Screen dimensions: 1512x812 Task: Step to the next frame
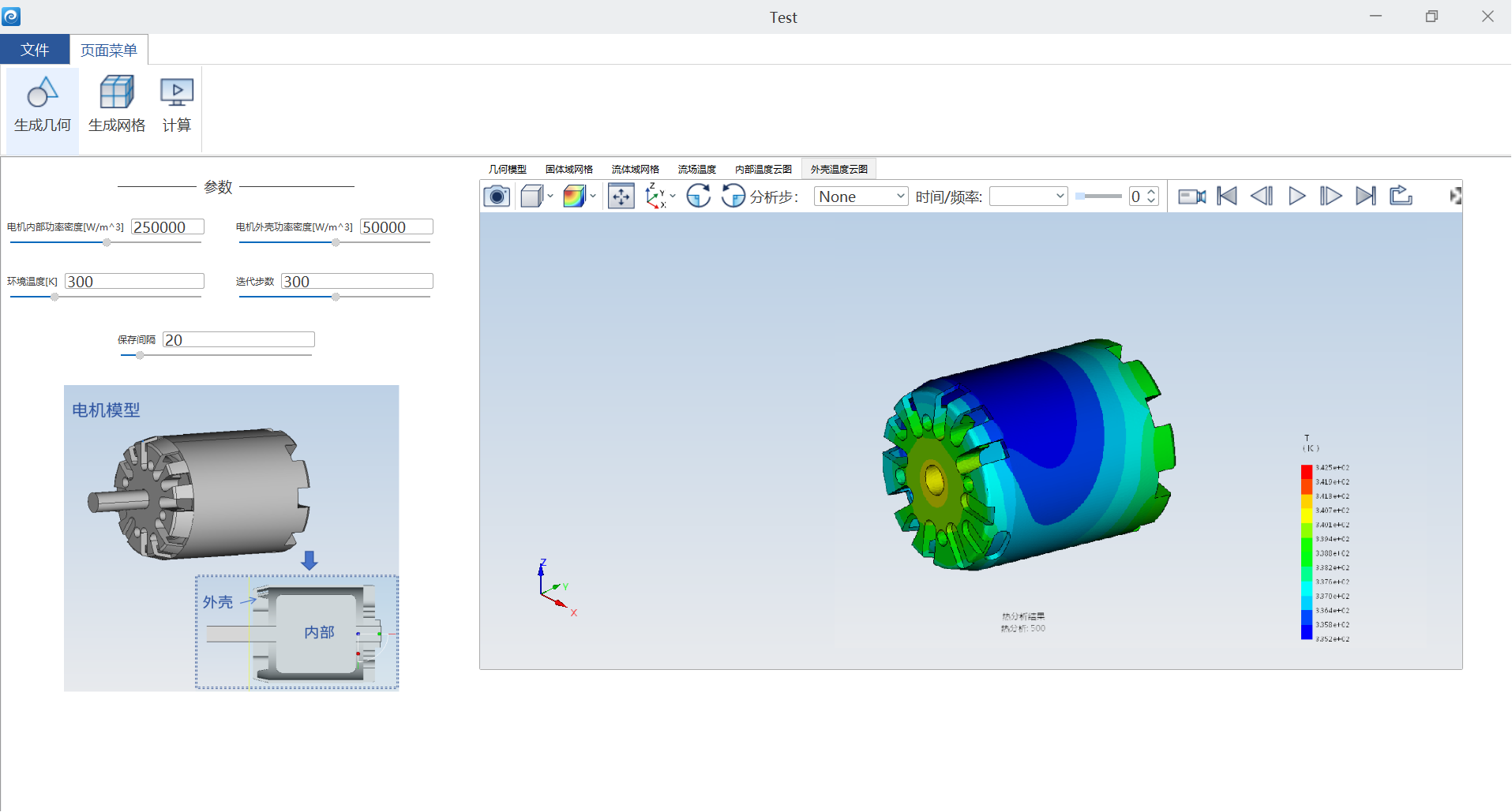click(x=1331, y=196)
